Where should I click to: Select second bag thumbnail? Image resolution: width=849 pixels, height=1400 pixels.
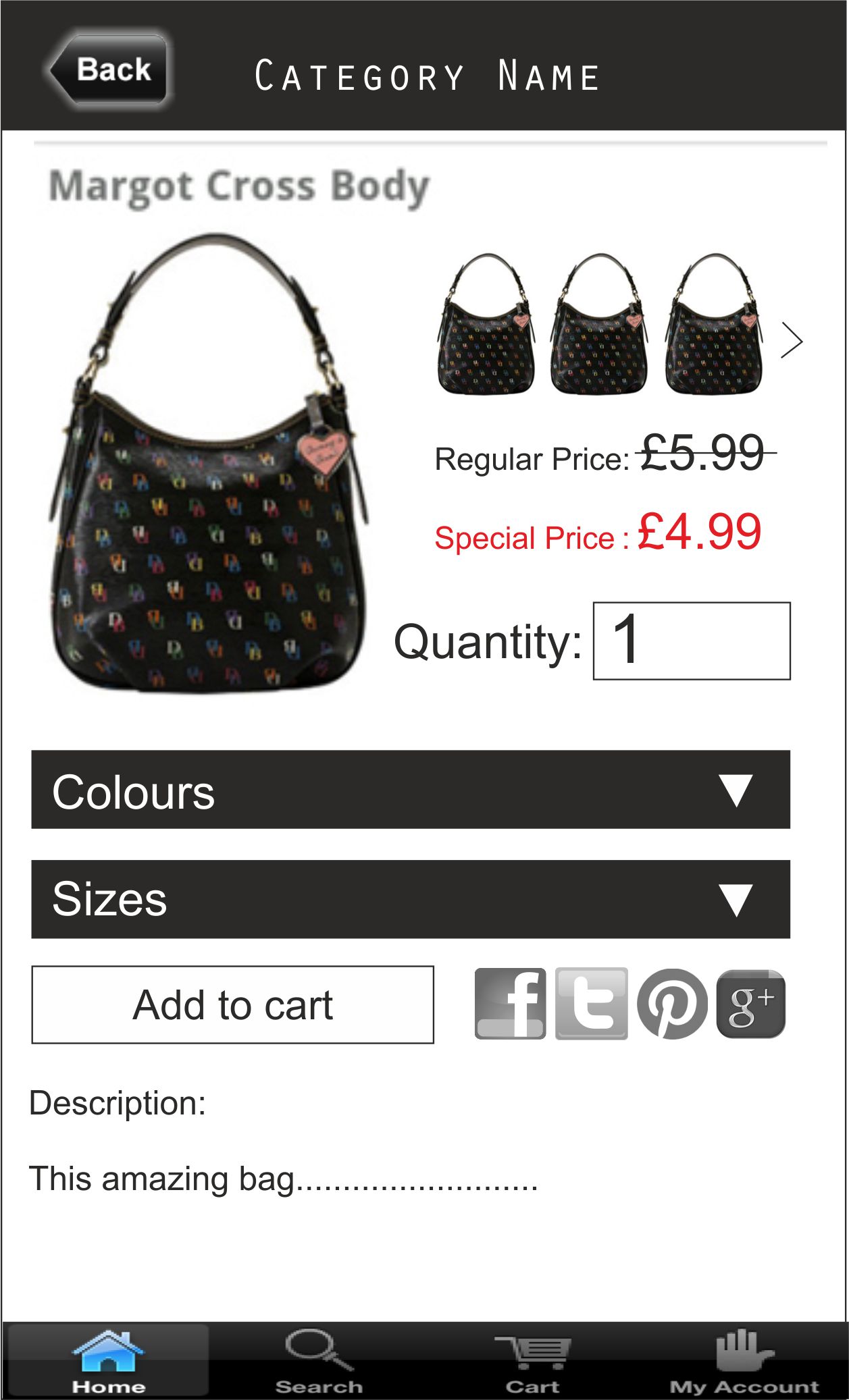[x=599, y=323]
